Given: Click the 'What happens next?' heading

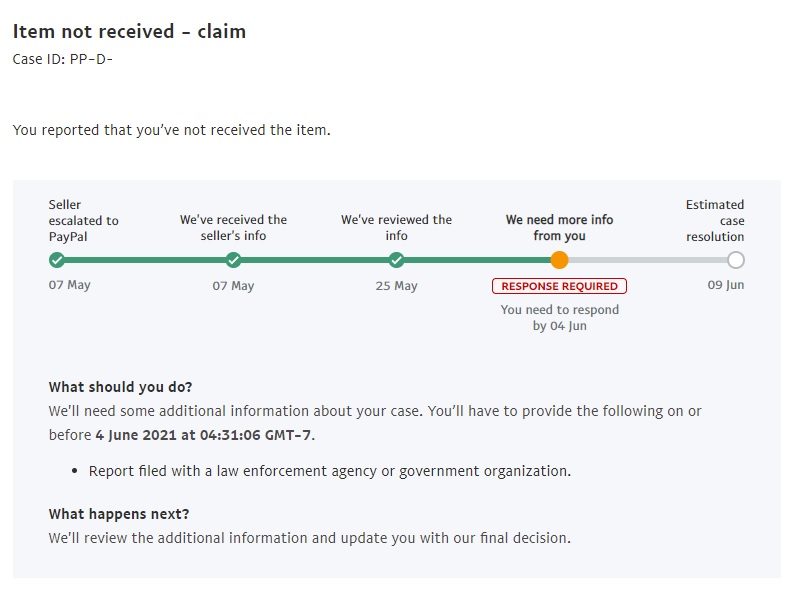Looking at the screenshot, I should (x=119, y=514).
